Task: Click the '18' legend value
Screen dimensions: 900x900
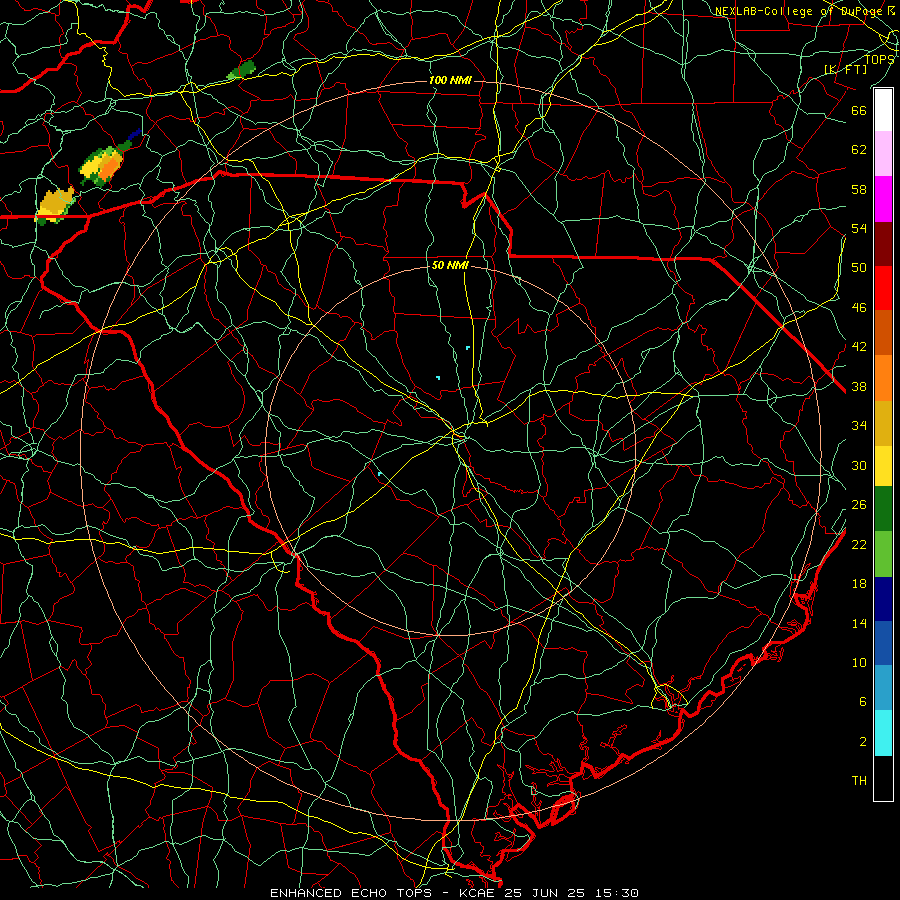Action: [x=859, y=584]
